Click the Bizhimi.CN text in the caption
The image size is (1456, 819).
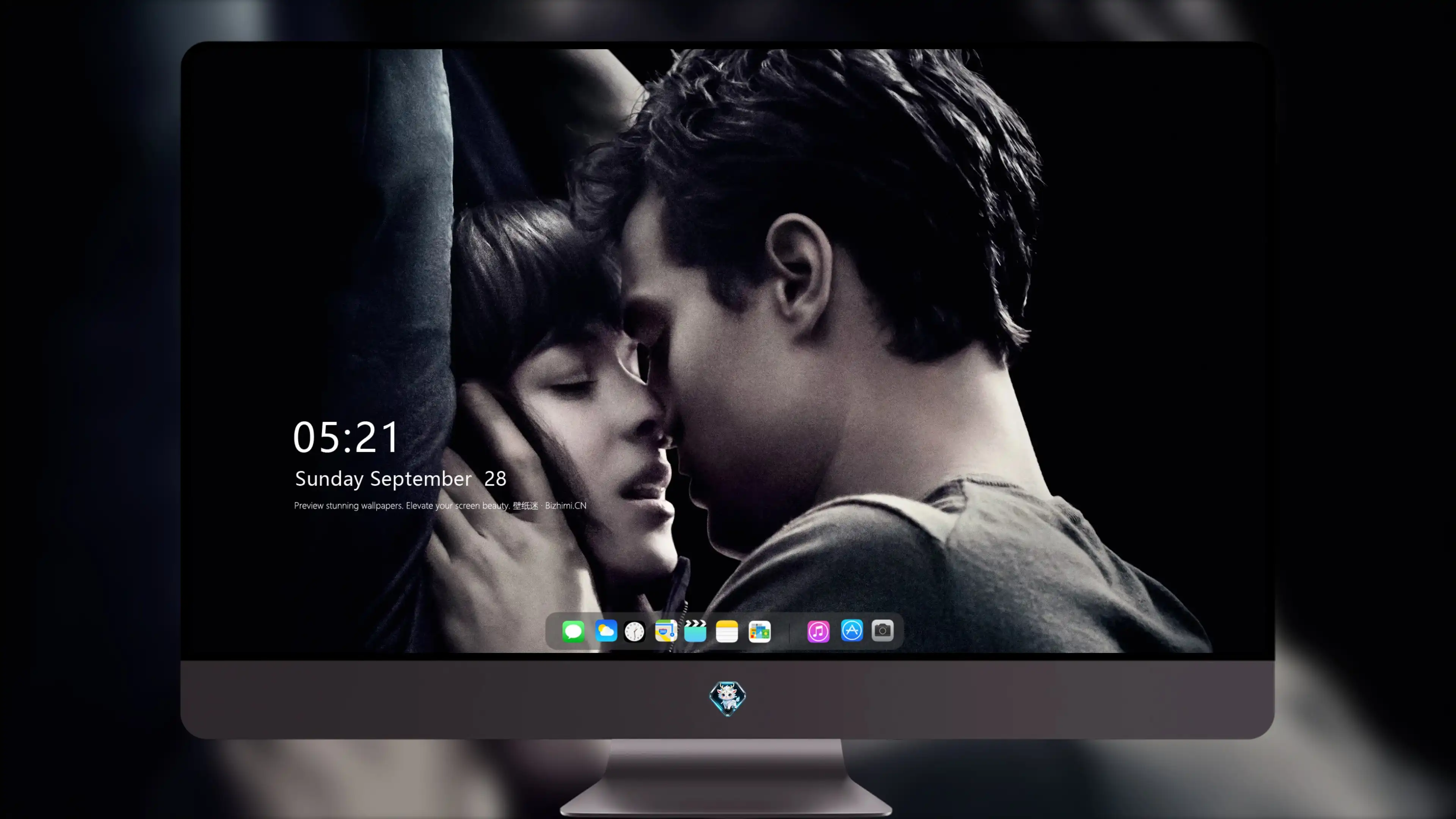[565, 505]
